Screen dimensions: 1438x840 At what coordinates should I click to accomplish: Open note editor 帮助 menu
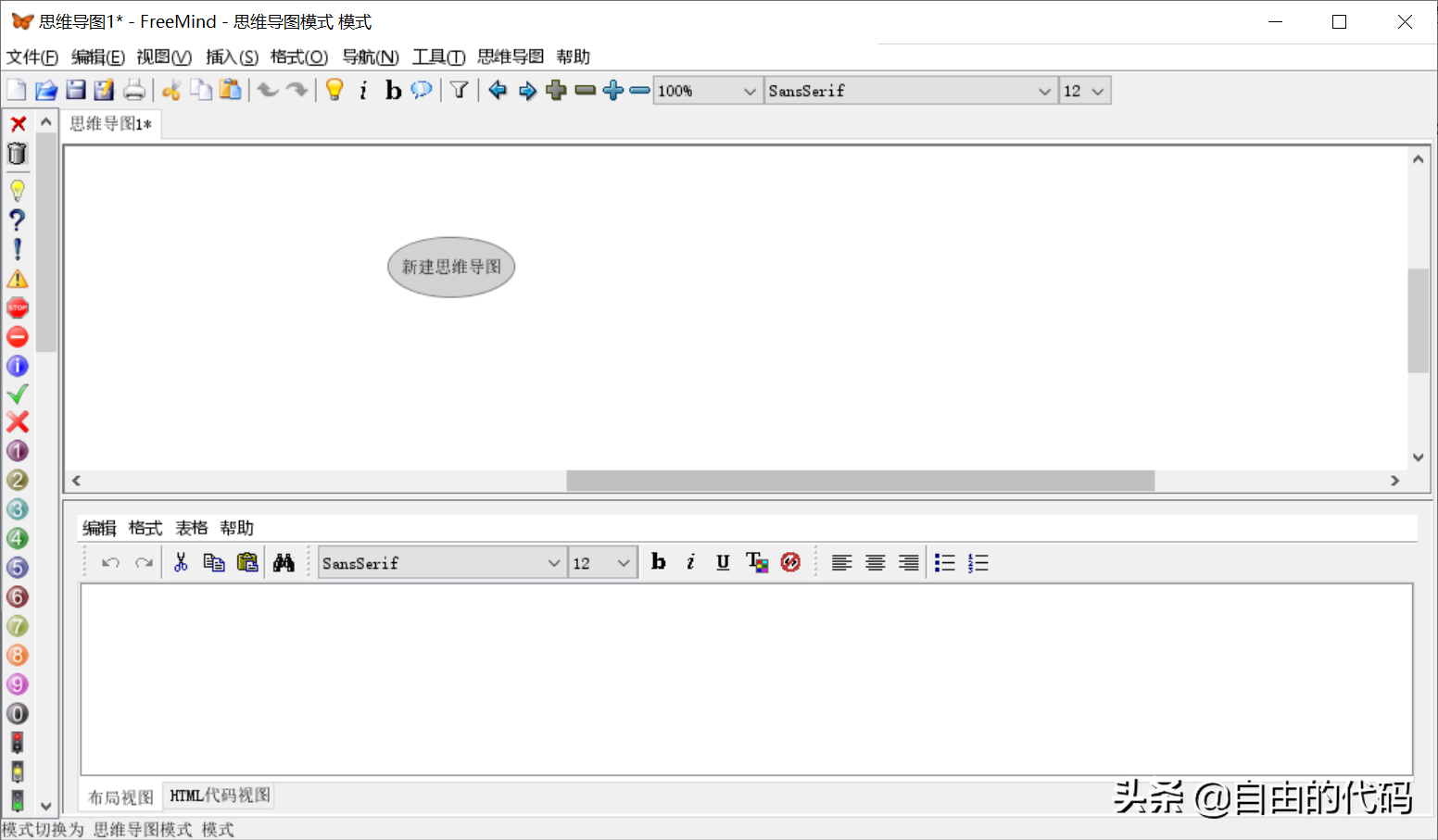(x=236, y=528)
